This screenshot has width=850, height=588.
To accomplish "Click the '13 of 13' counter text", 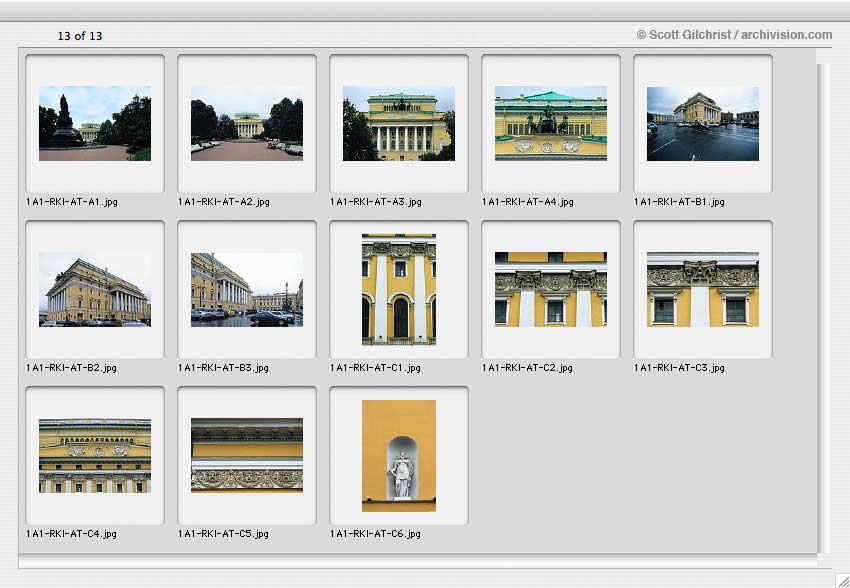I will coord(80,36).
